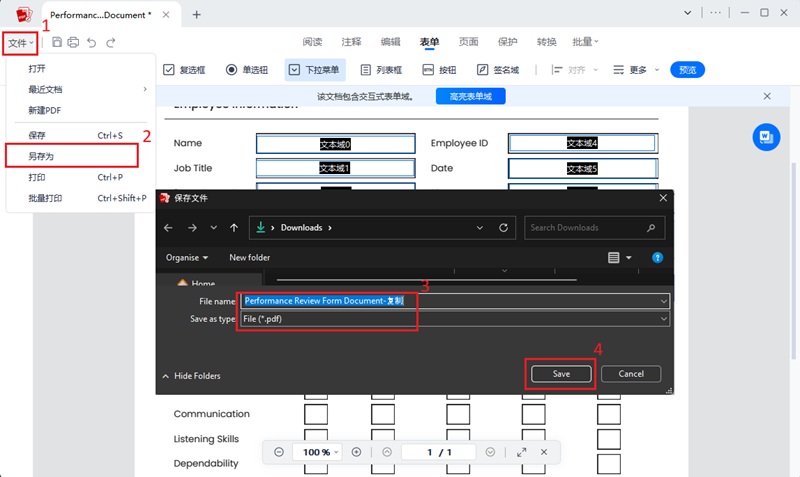
Task: Choose 批量打印 (Batch print) menu item
Action: [x=81, y=198]
